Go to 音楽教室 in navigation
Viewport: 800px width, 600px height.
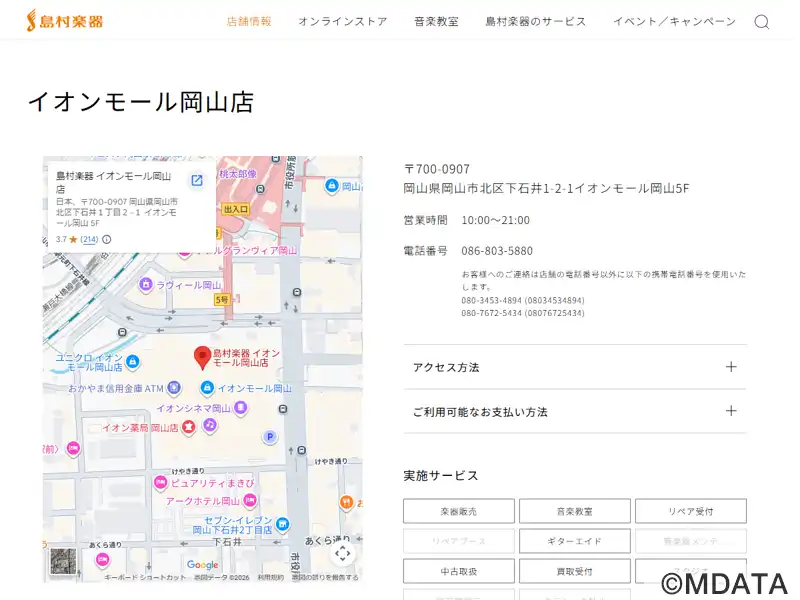tap(436, 22)
